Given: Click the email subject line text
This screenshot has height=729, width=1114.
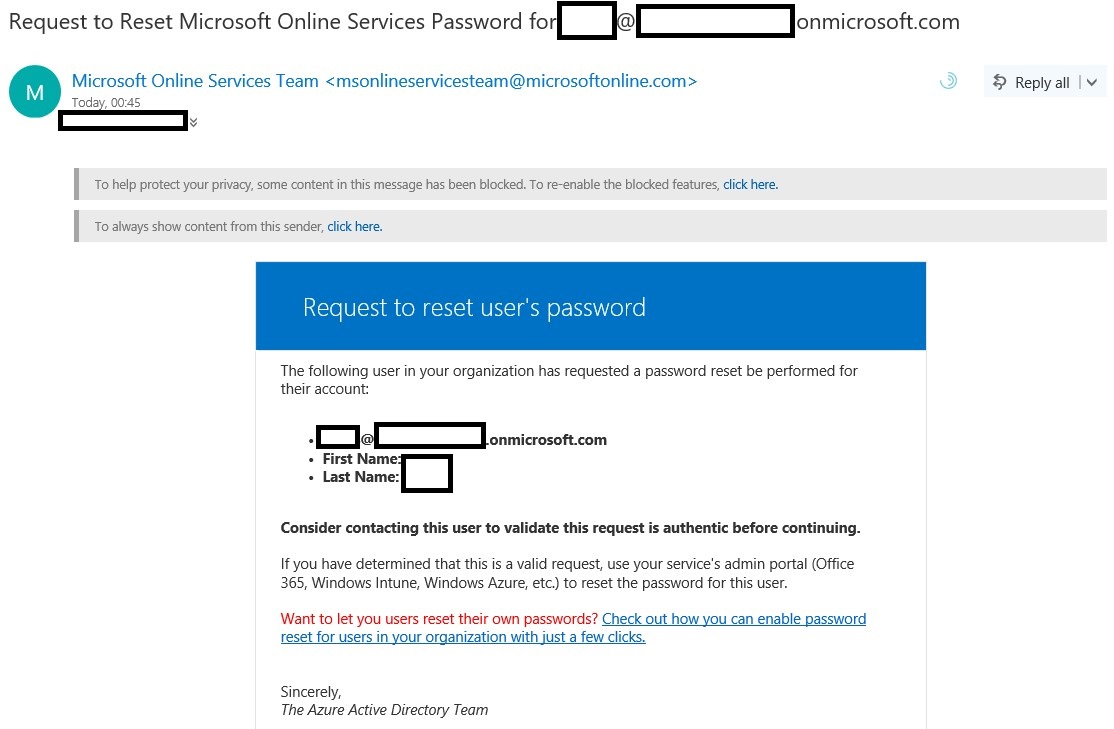Looking at the screenshot, I should (484, 21).
